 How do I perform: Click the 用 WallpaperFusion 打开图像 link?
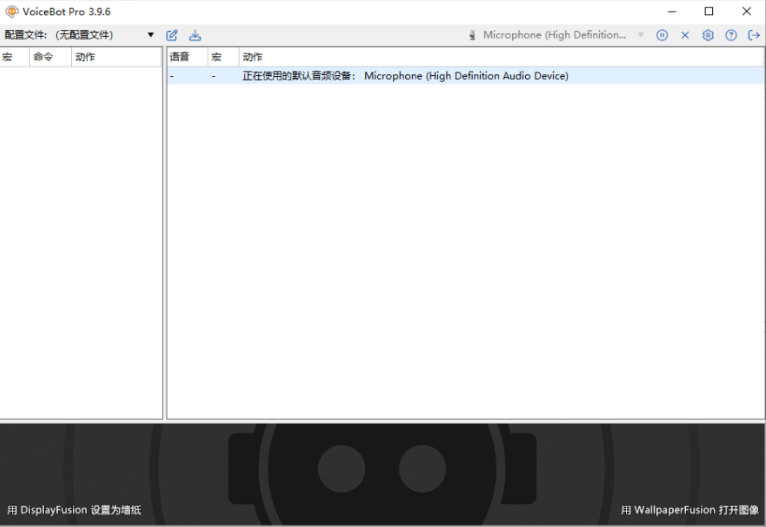pyautogui.click(x=690, y=510)
